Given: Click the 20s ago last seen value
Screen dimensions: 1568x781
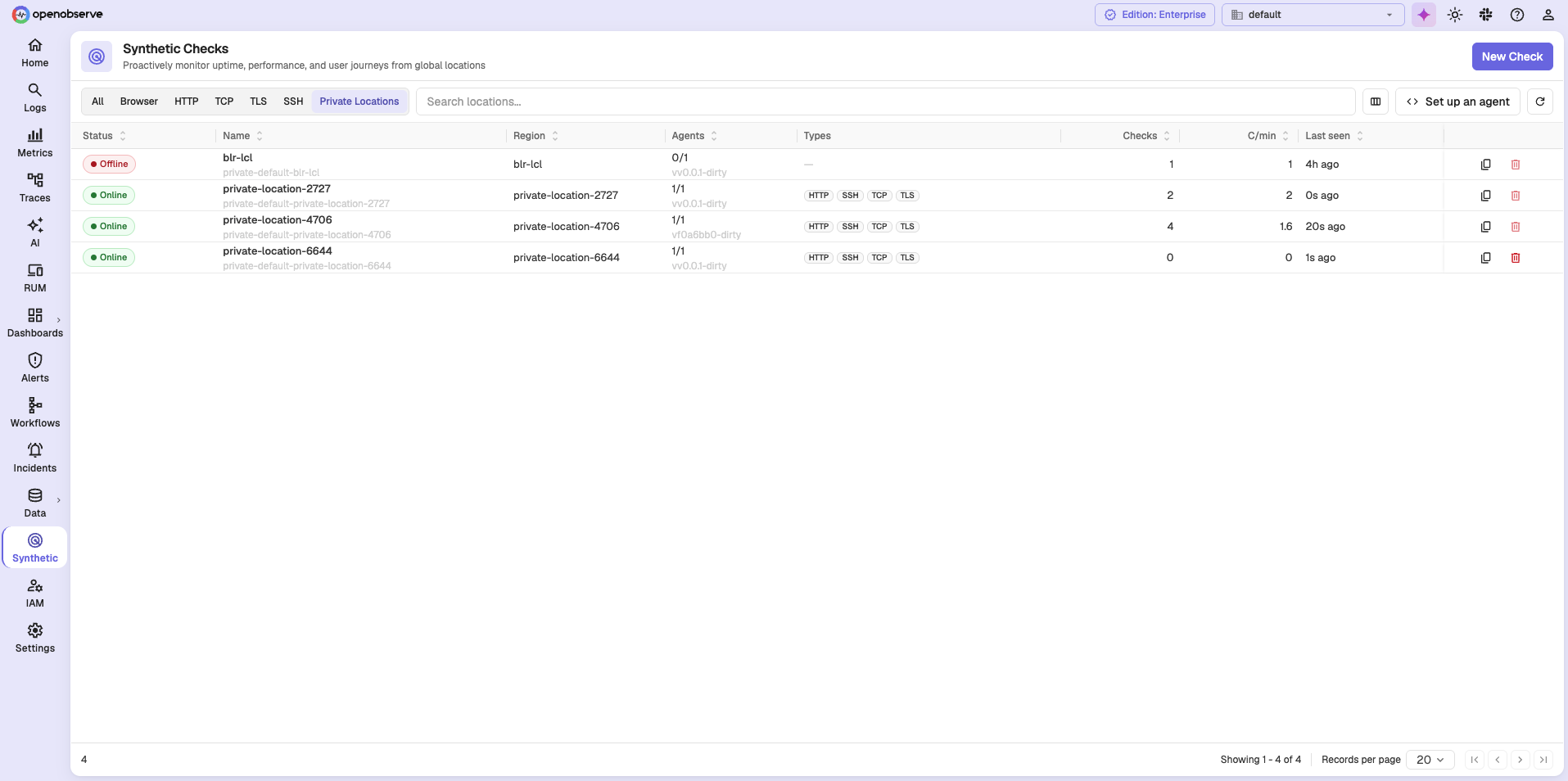Looking at the screenshot, I should pos(1325,227).
